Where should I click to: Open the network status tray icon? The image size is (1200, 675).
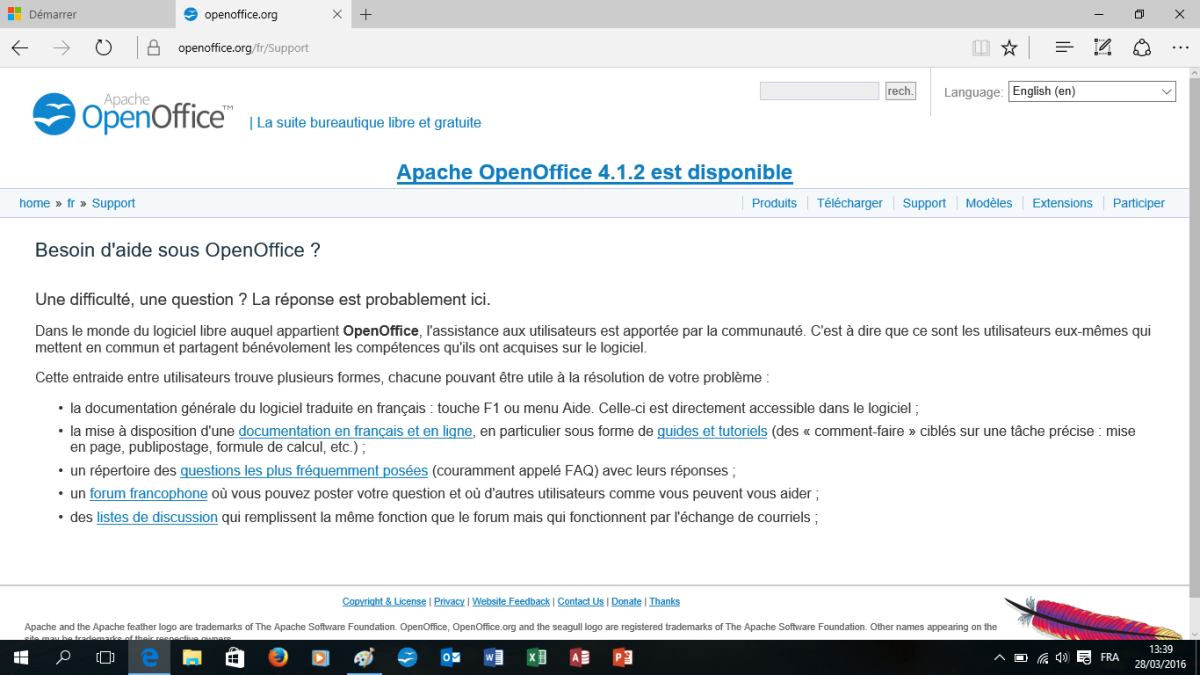click(1042, 658)
